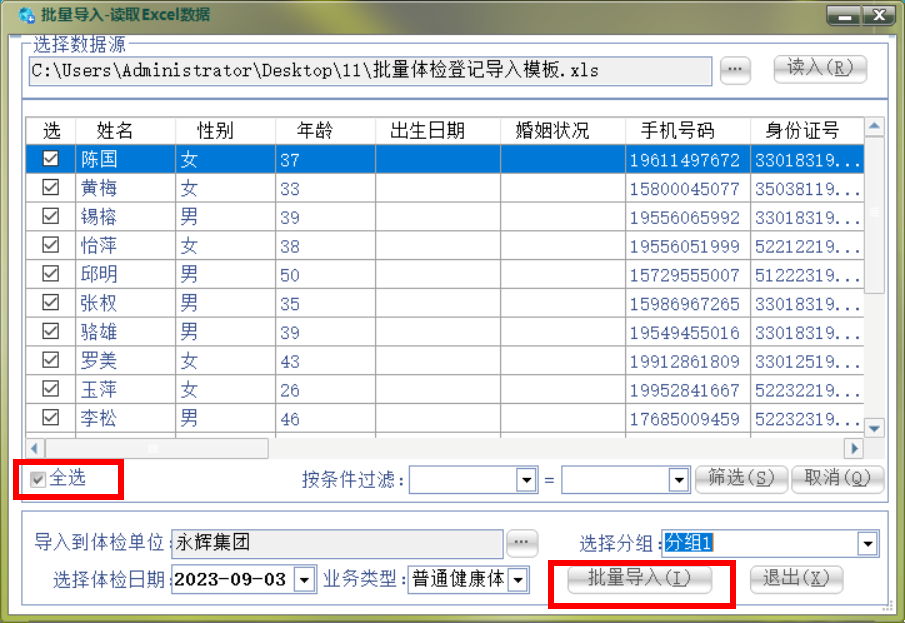The height and width of the screenshot is (623, 905).
Task: Select the name cell 邱明
Action: pyautogui.click(x=125, y=274)
